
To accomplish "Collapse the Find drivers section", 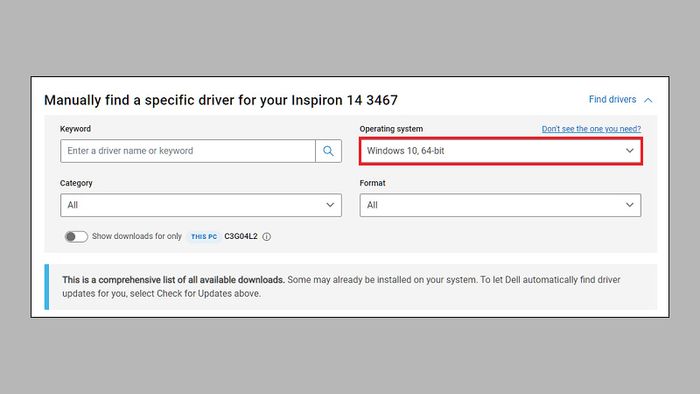I will pyautogui.click(x=621, y=100).
